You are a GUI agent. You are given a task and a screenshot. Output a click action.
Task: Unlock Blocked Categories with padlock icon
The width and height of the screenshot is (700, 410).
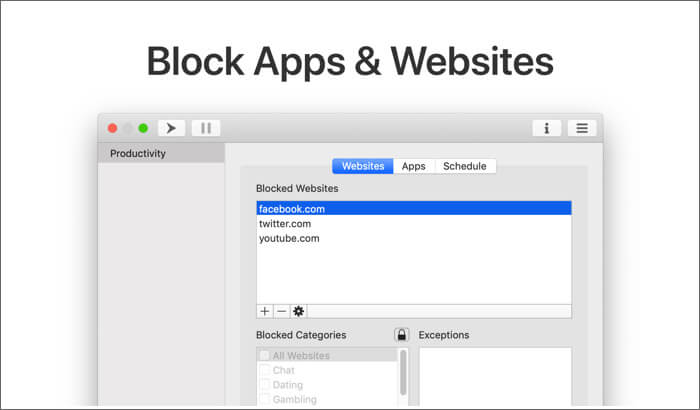click(x=401, y=335)
